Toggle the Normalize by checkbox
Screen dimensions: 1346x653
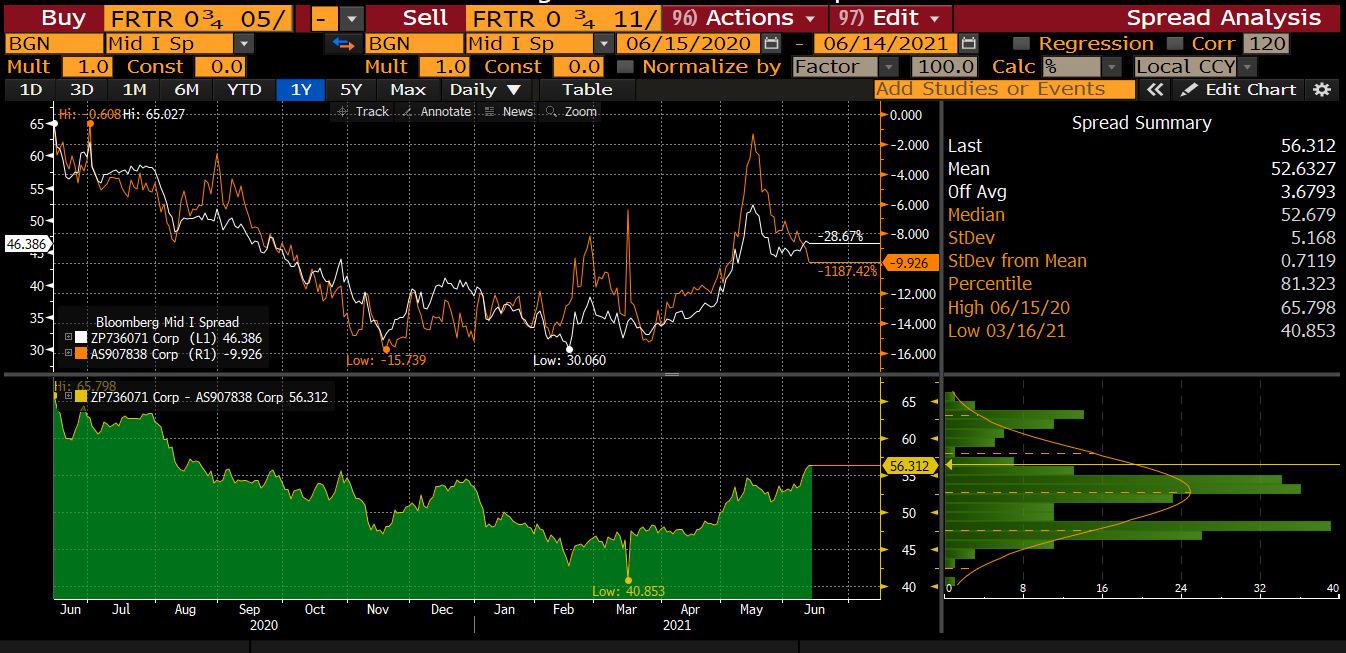(x=625, y=67)
